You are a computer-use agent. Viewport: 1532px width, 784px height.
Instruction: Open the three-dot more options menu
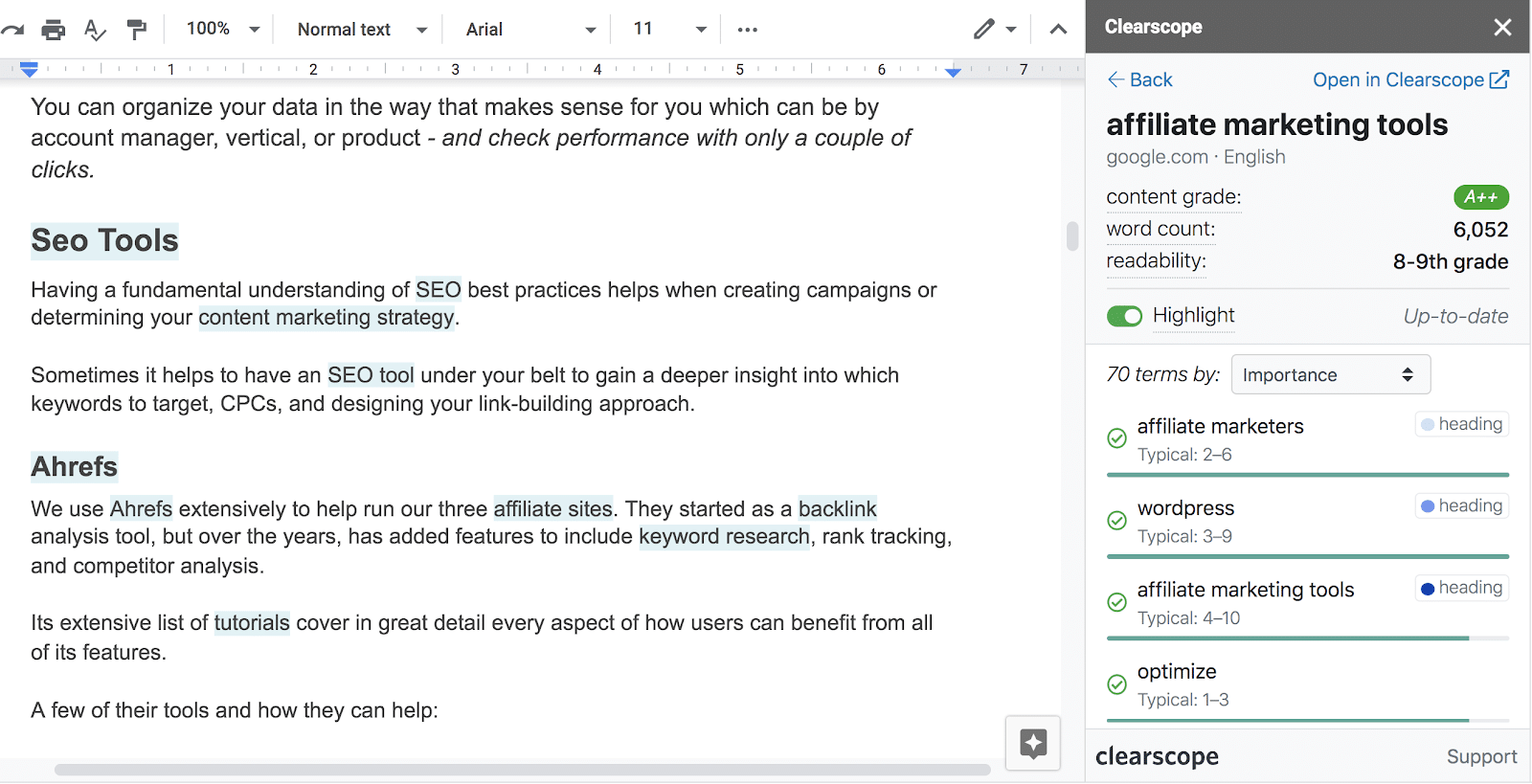[x=748, y=30]
